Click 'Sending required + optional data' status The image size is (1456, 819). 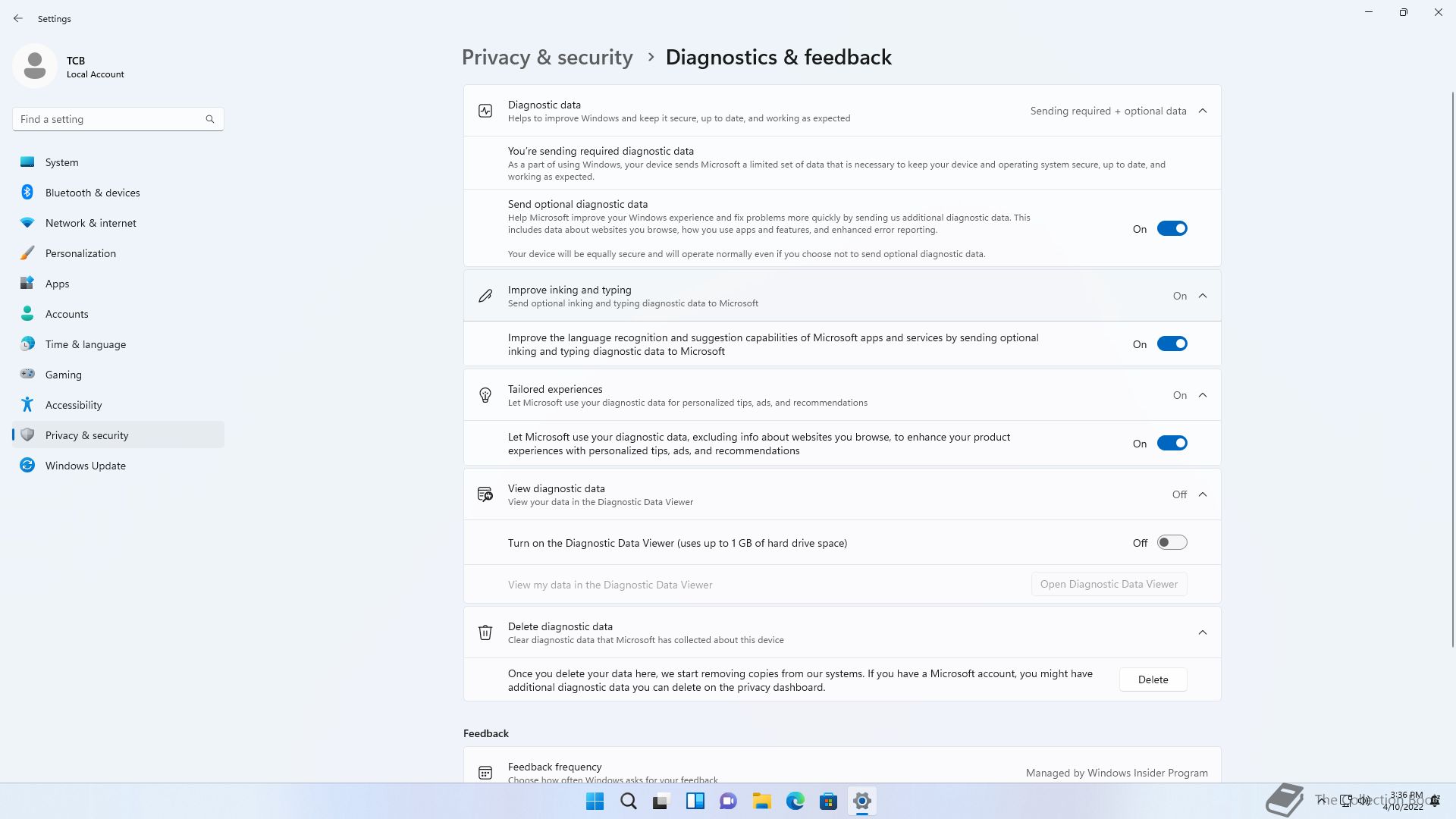[1108, 111]
